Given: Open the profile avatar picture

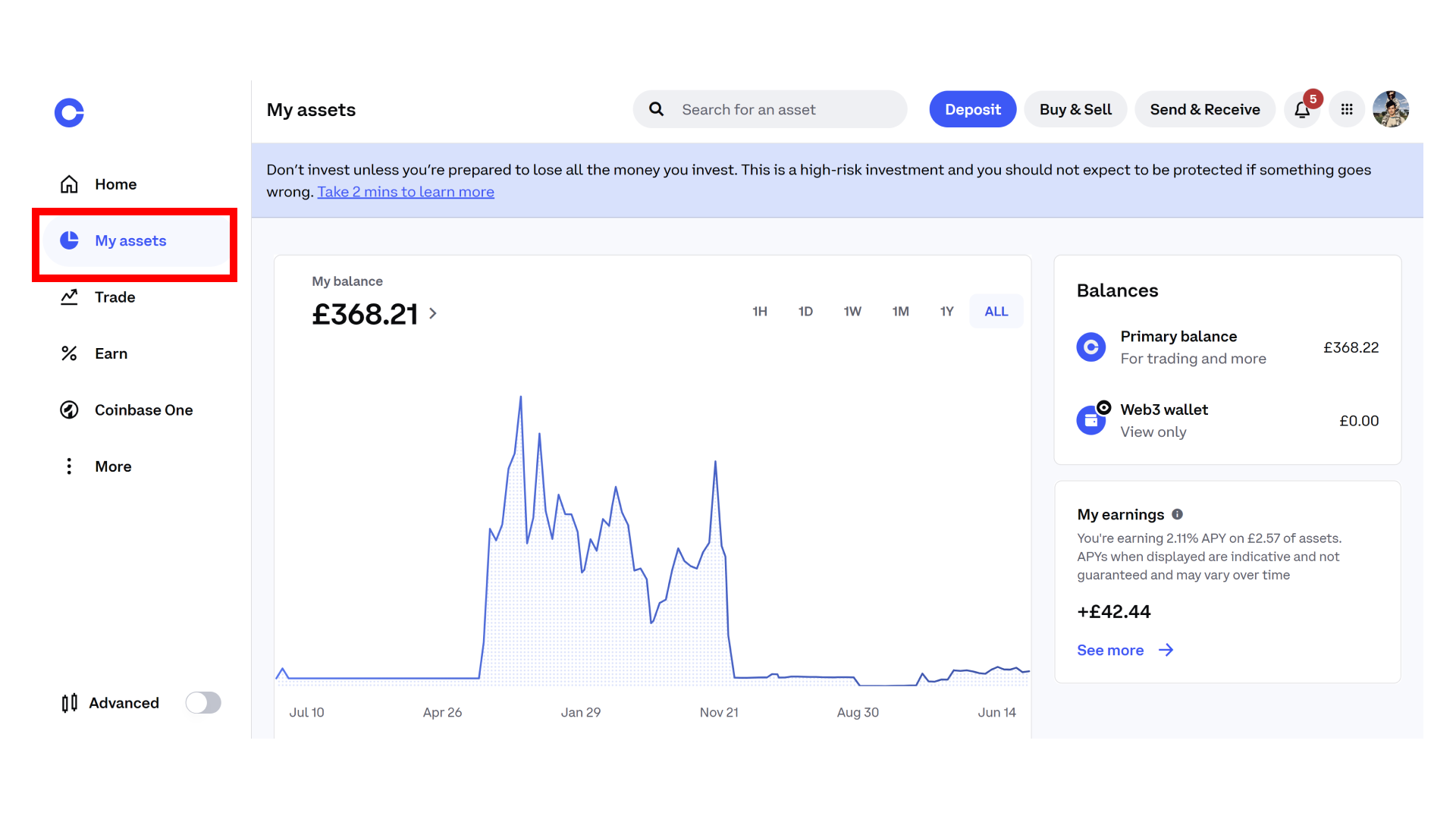Looking at the screenshot, I should (x=1391, y=110).
